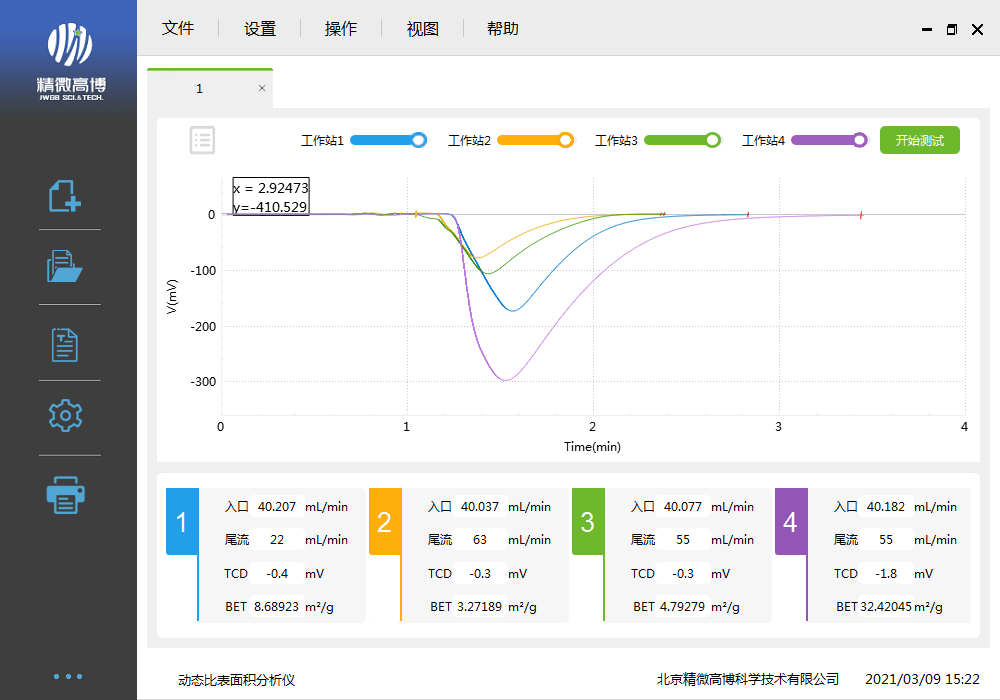
Task: Open the 操作 menu
Action: (x=341, y=28)
